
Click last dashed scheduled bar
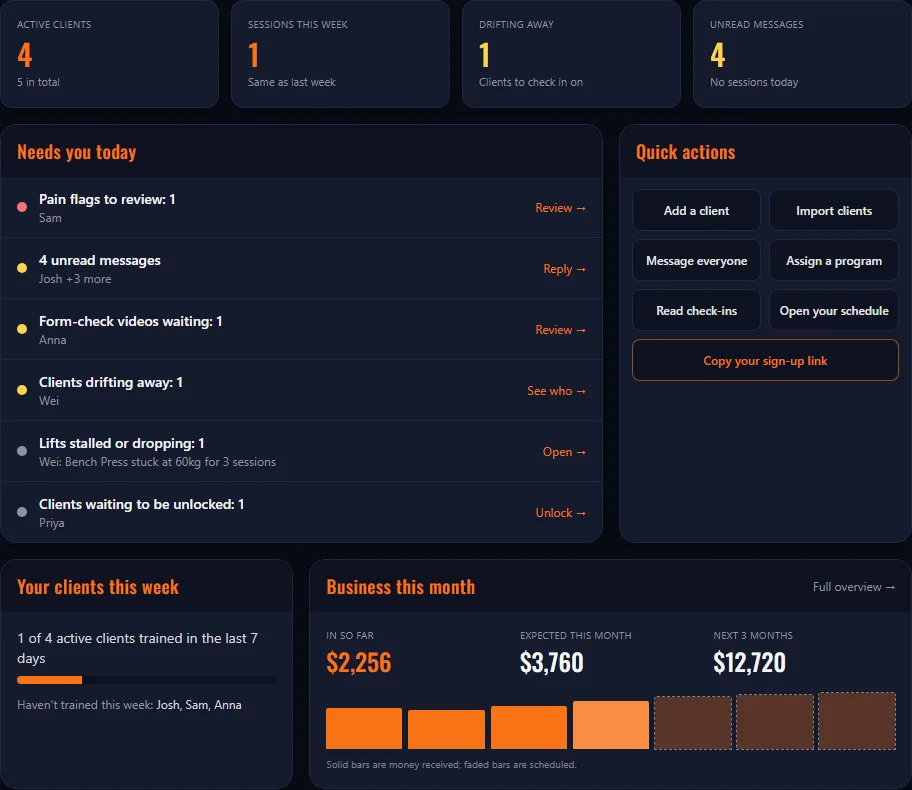[857, 721]
